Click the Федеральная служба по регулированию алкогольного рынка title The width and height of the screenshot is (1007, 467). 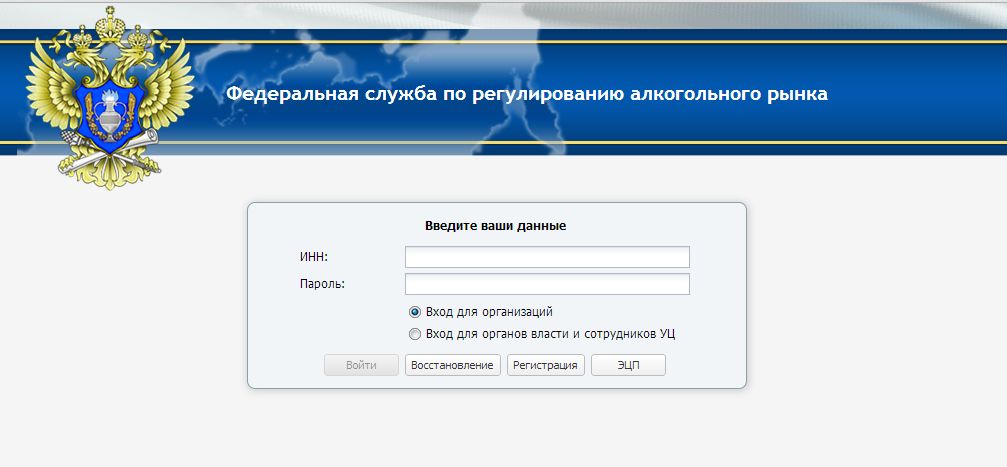click(527, 94)
